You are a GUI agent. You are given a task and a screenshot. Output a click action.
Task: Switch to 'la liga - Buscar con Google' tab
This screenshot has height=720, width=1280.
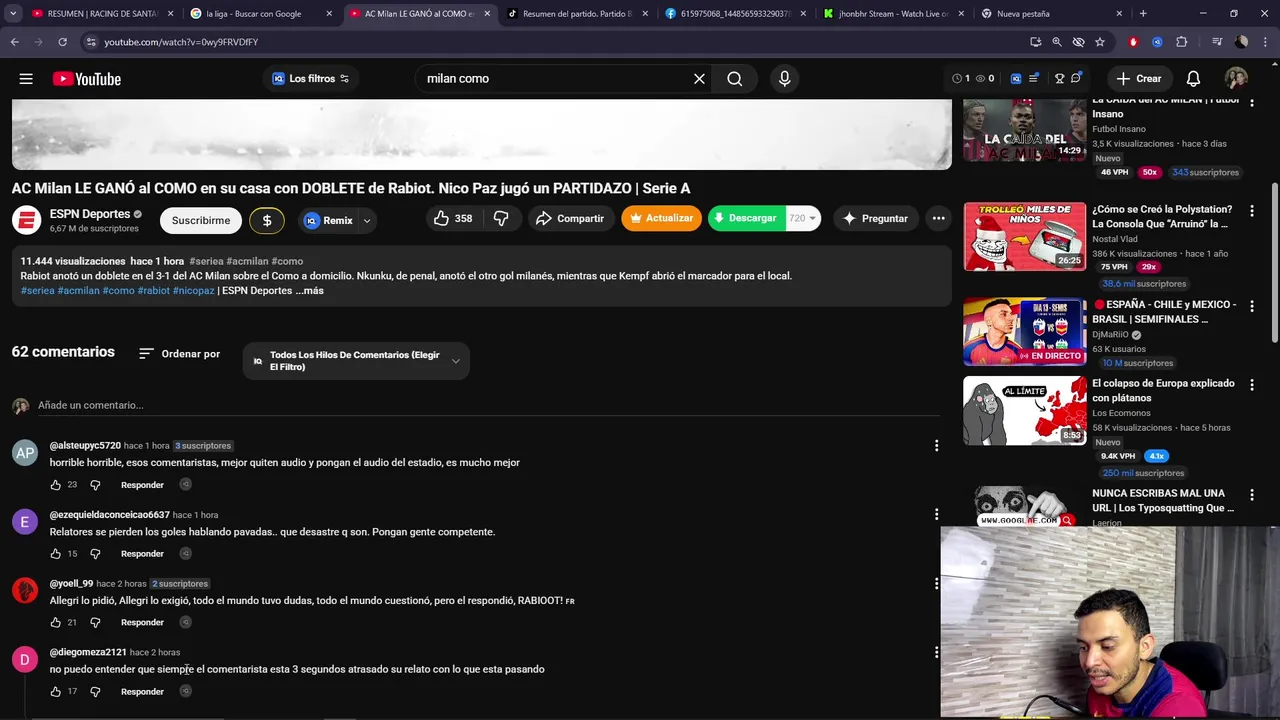262,14
